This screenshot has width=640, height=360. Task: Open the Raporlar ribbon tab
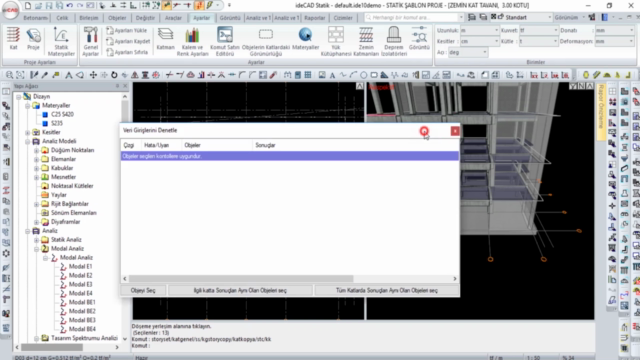pos(315,18)
